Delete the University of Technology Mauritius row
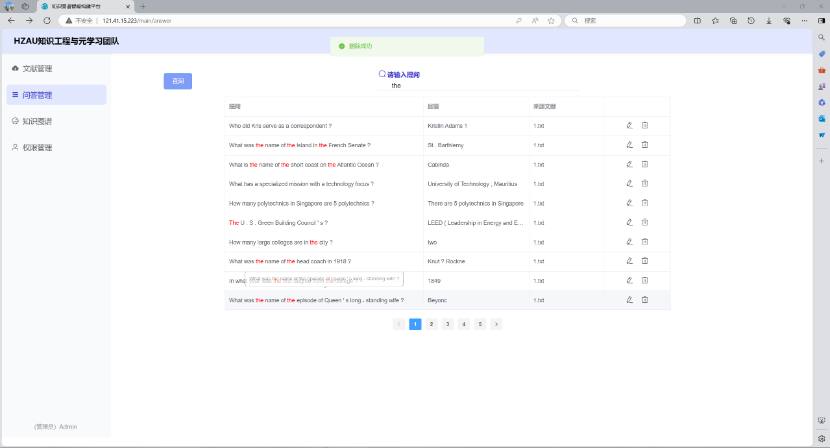This screenshot has height=448, width=830. pos(645,184)
